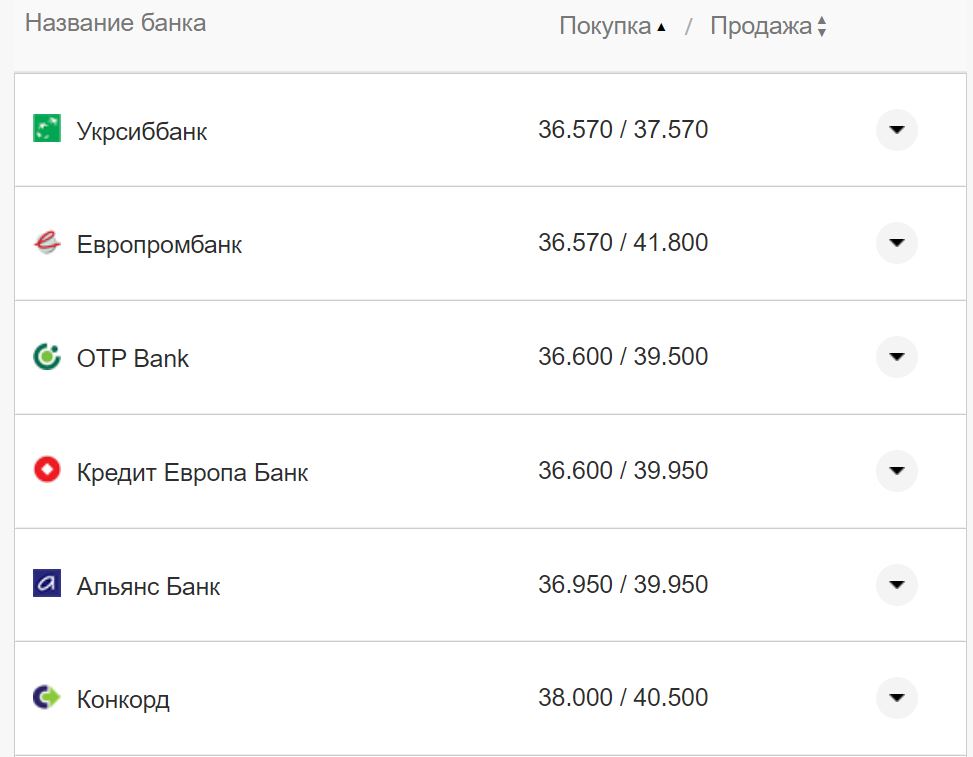Click the OTP Bank green logo icon
This screenshot has height=757, width=973.
[47, 357]
